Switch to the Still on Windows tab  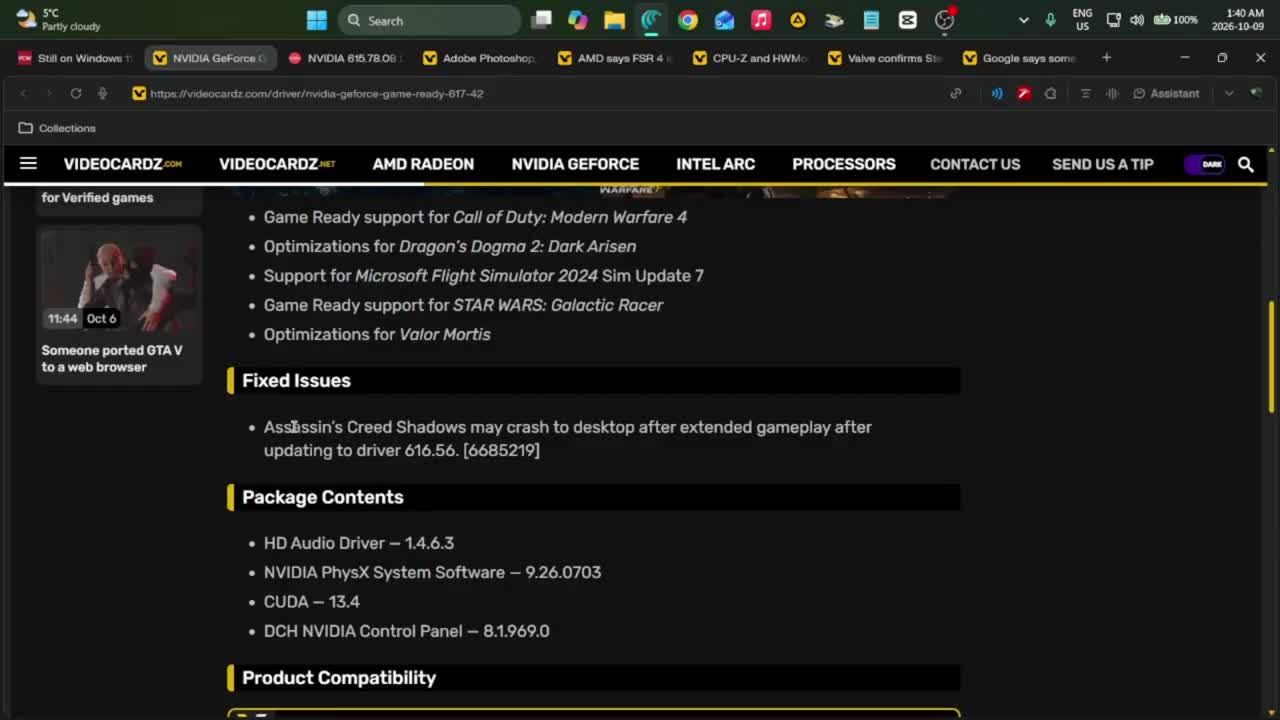click(x=75, y=58)
